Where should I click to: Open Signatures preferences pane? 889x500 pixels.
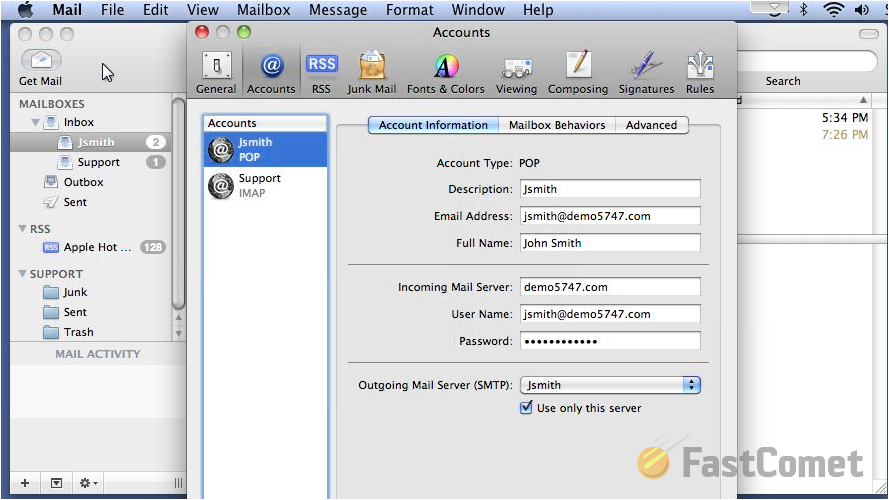click(646, 73)
